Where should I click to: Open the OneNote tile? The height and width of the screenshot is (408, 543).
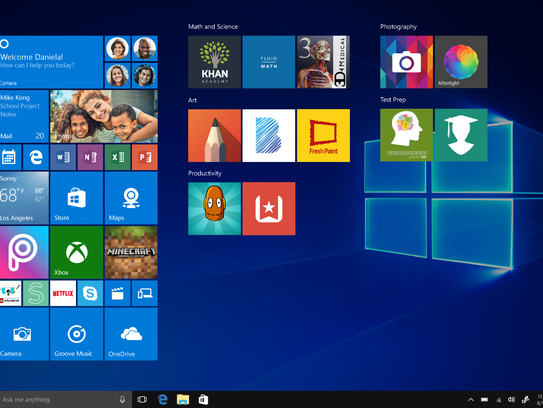pos(90,157)
